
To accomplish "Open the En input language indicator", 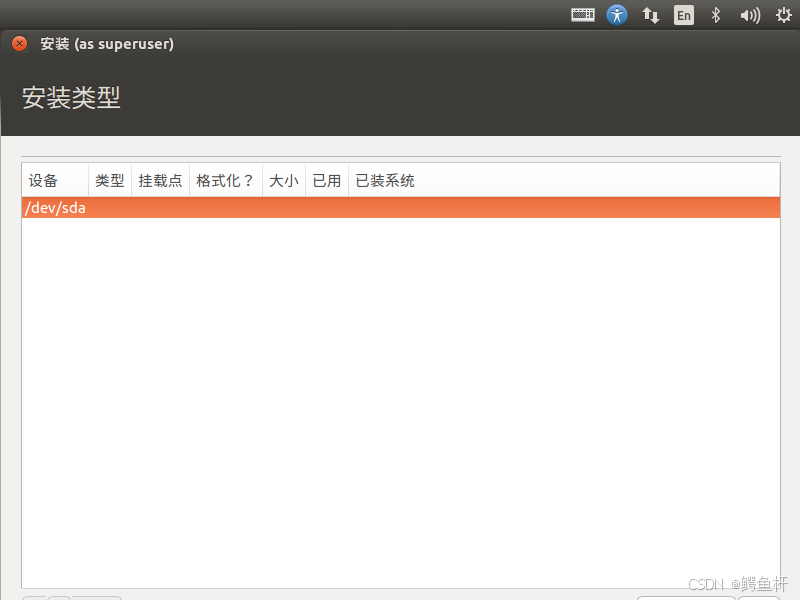I will 683,15.
